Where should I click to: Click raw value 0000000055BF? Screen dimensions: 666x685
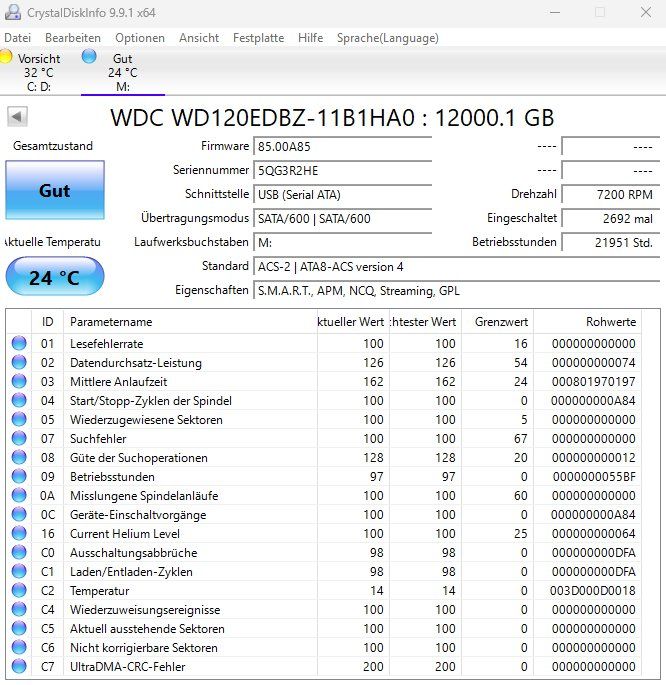[x=594, y=477]
